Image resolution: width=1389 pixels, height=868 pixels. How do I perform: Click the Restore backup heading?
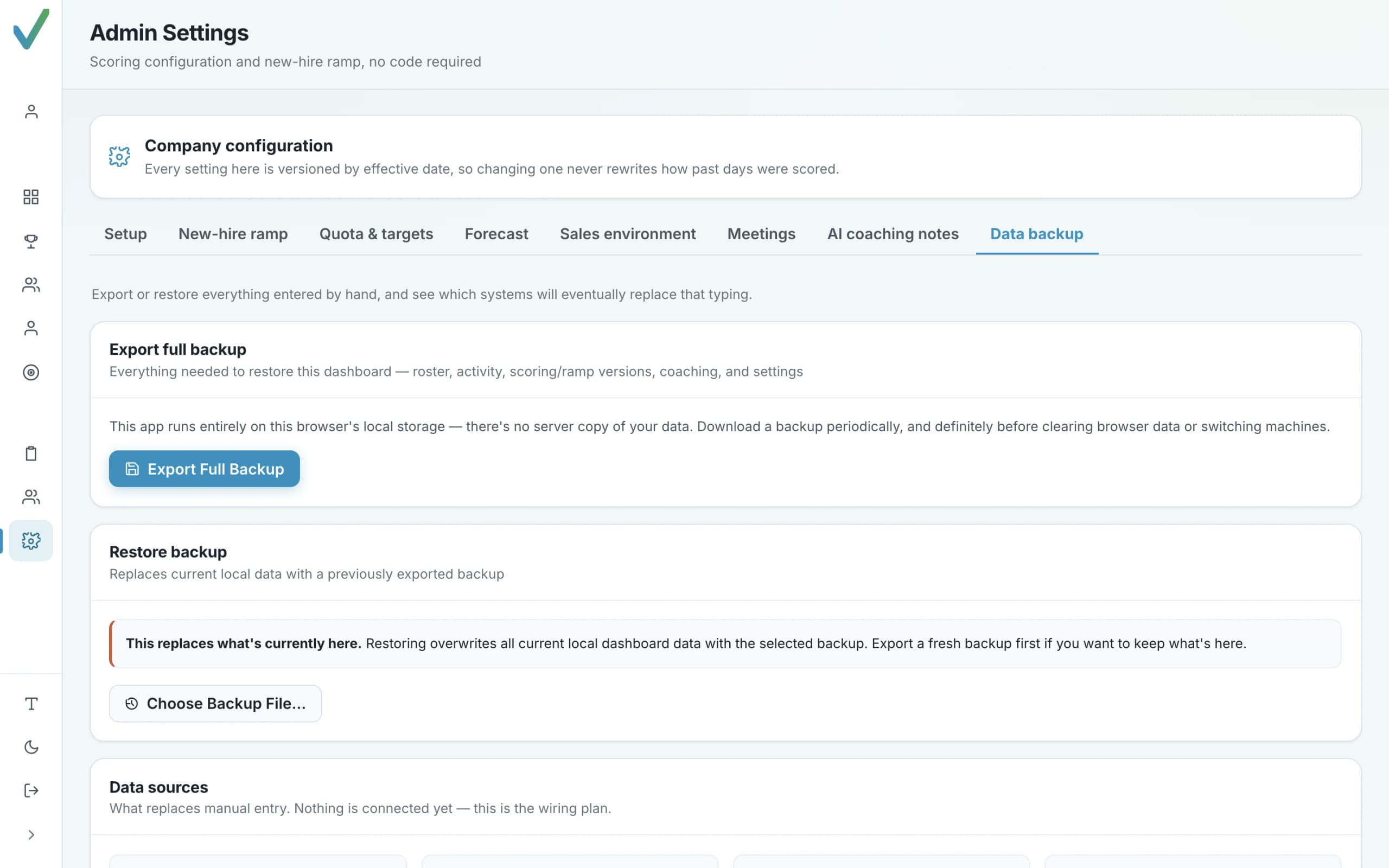[168, 552]
